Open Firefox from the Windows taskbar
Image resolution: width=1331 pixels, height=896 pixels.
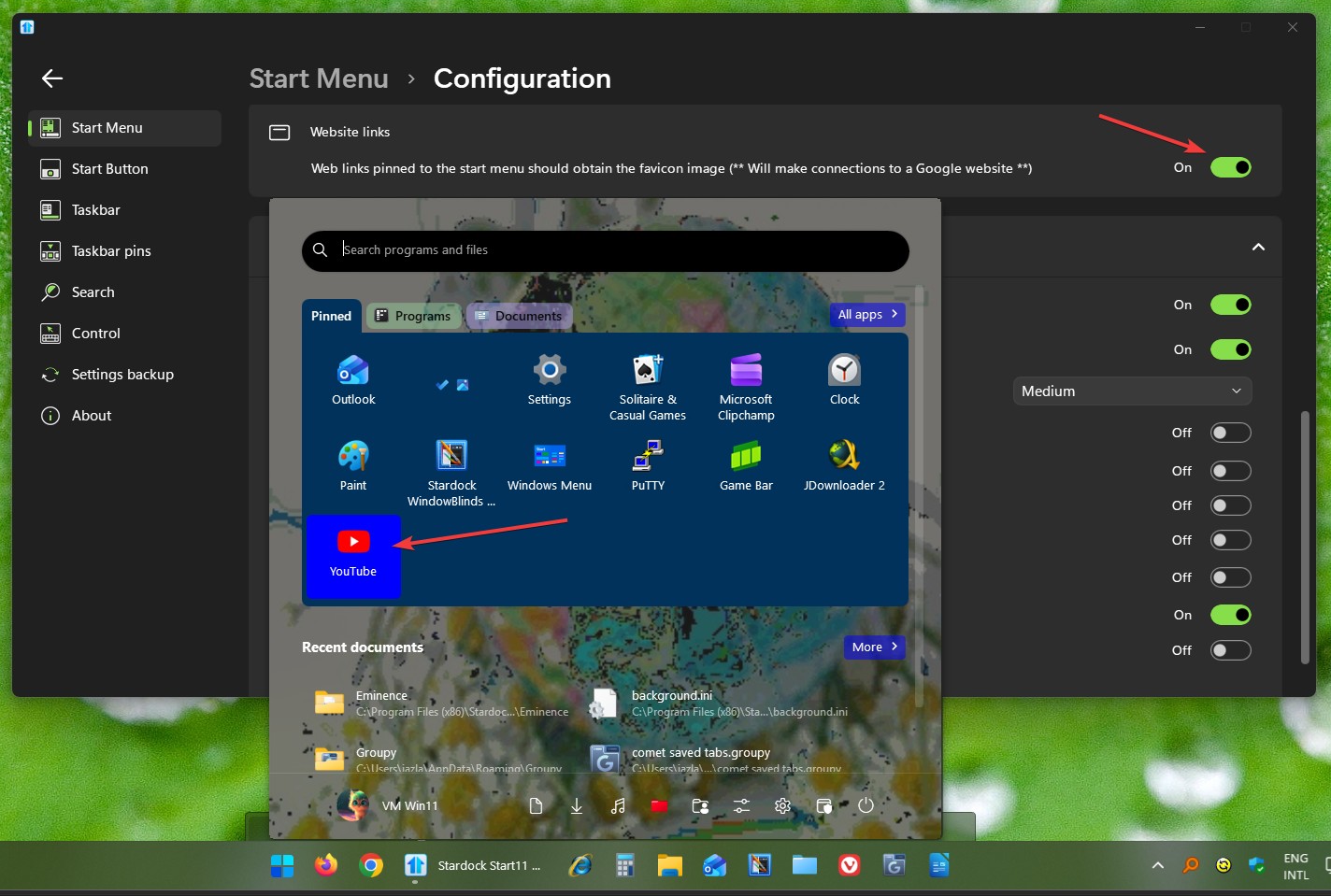tap(325, 865)
